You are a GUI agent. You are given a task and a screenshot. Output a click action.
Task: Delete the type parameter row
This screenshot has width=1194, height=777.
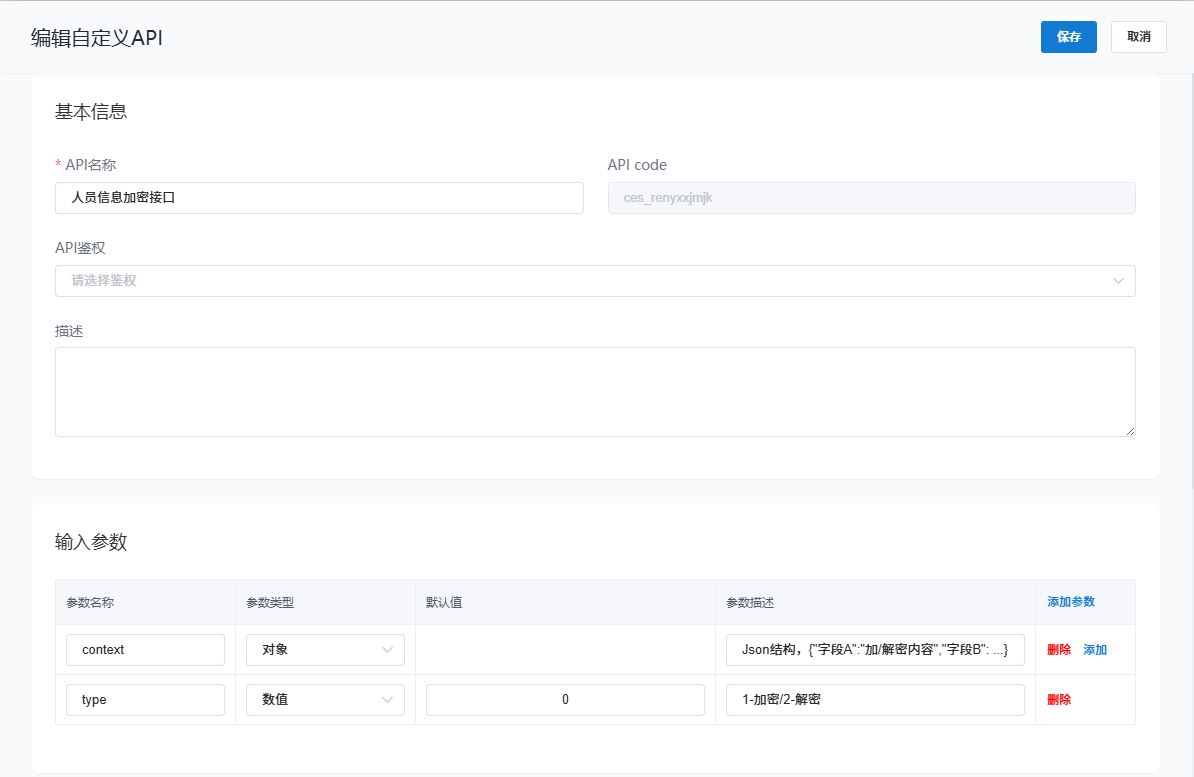(x=1059, y=700)
